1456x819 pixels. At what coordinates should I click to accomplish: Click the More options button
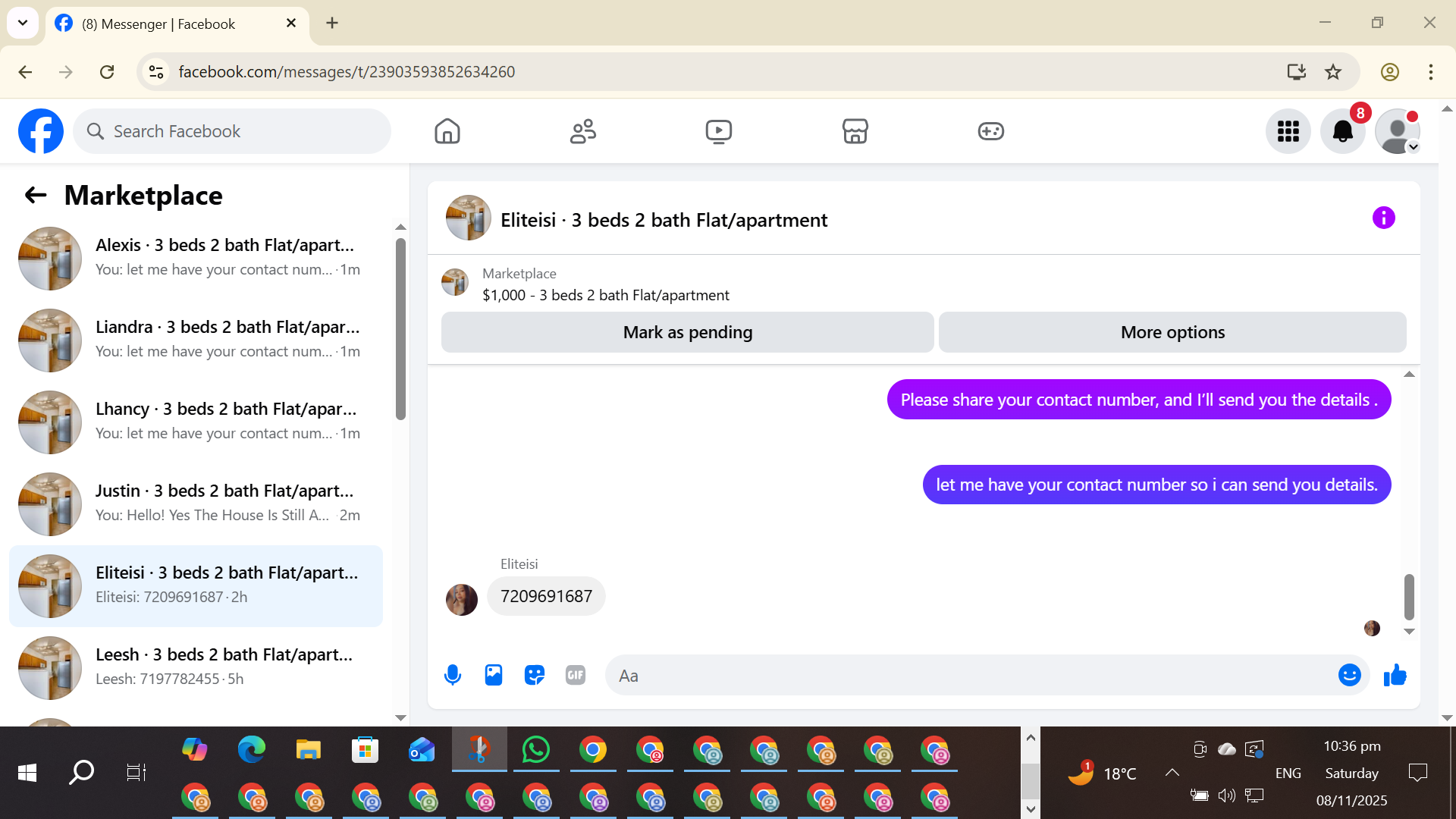(1172, 332)
